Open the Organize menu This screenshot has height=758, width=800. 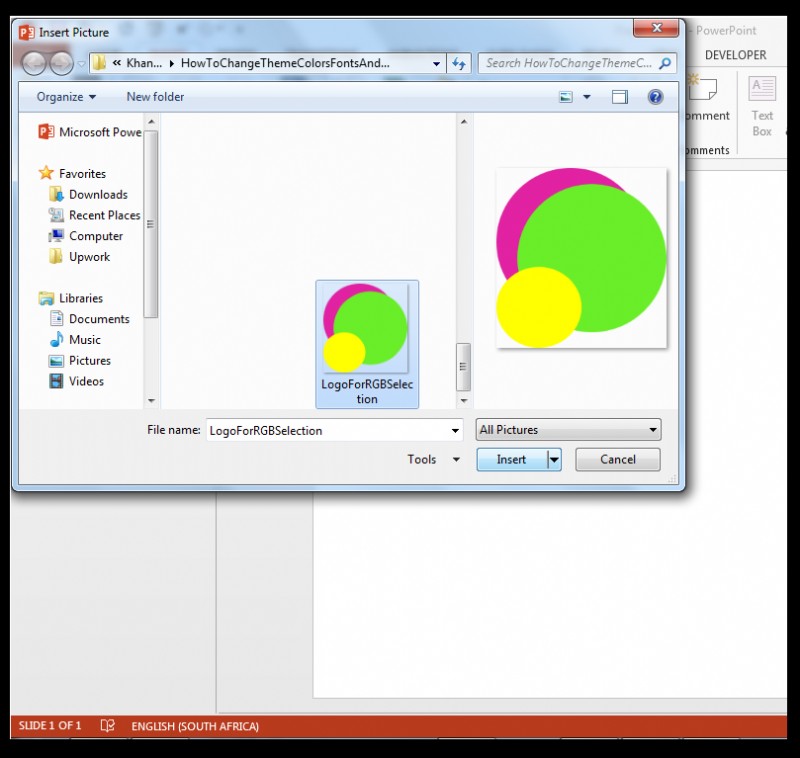(x=62, y=97)
